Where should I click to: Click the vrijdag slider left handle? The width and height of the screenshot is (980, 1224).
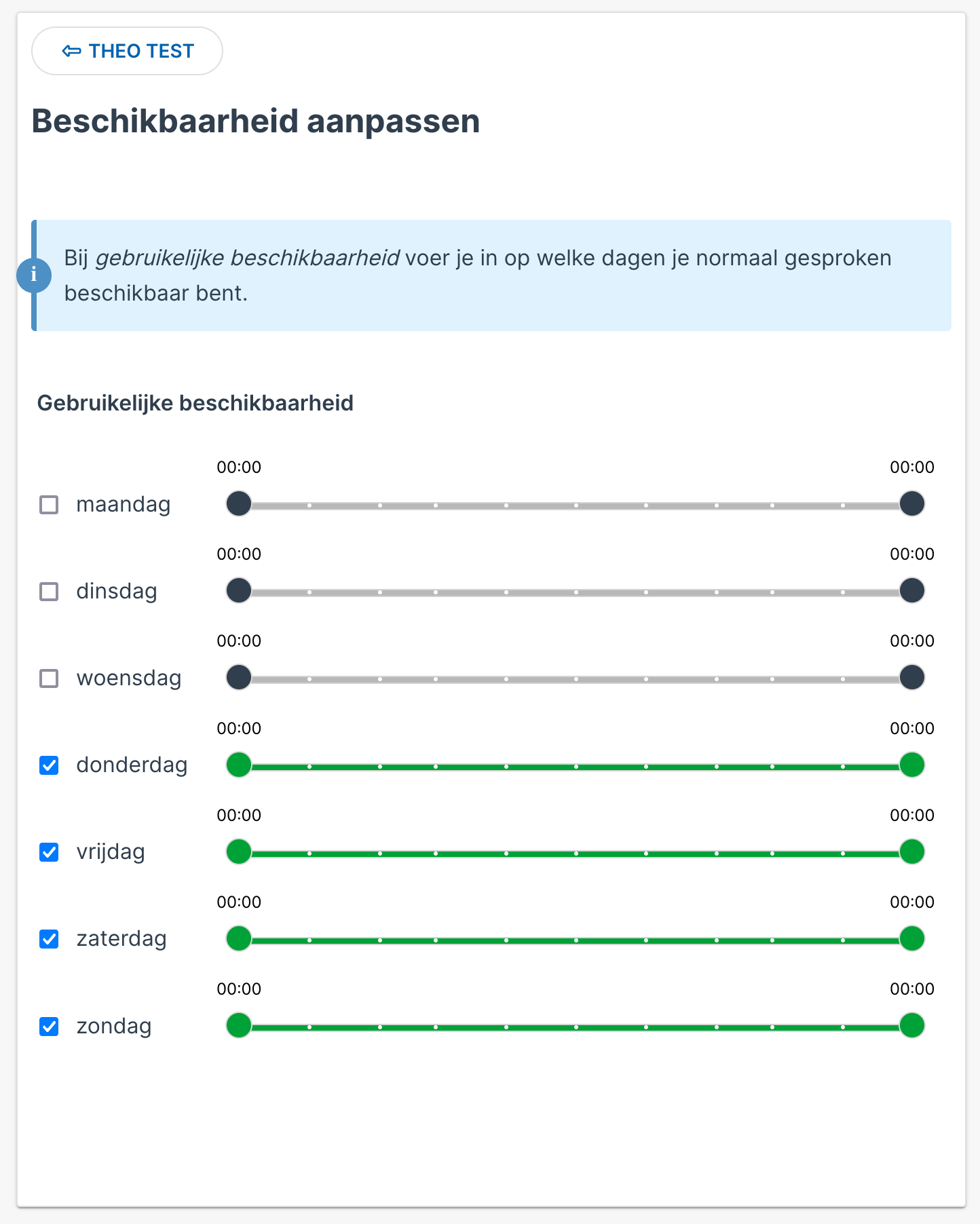tap(239, 852)
